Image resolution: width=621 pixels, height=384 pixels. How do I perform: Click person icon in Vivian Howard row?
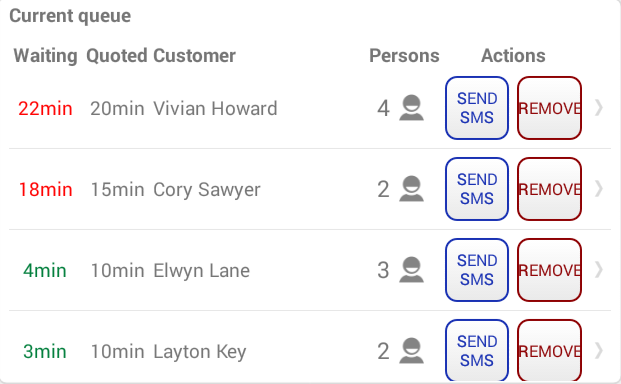coord(411,108)
